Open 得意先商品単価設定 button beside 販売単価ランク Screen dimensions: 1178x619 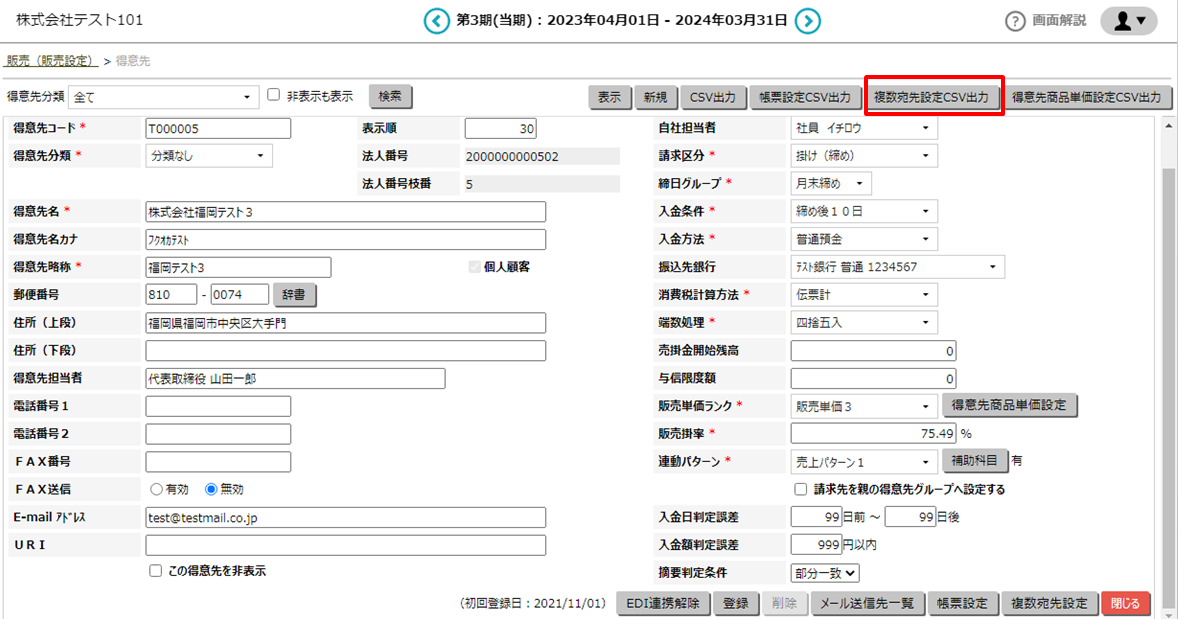1009,406
